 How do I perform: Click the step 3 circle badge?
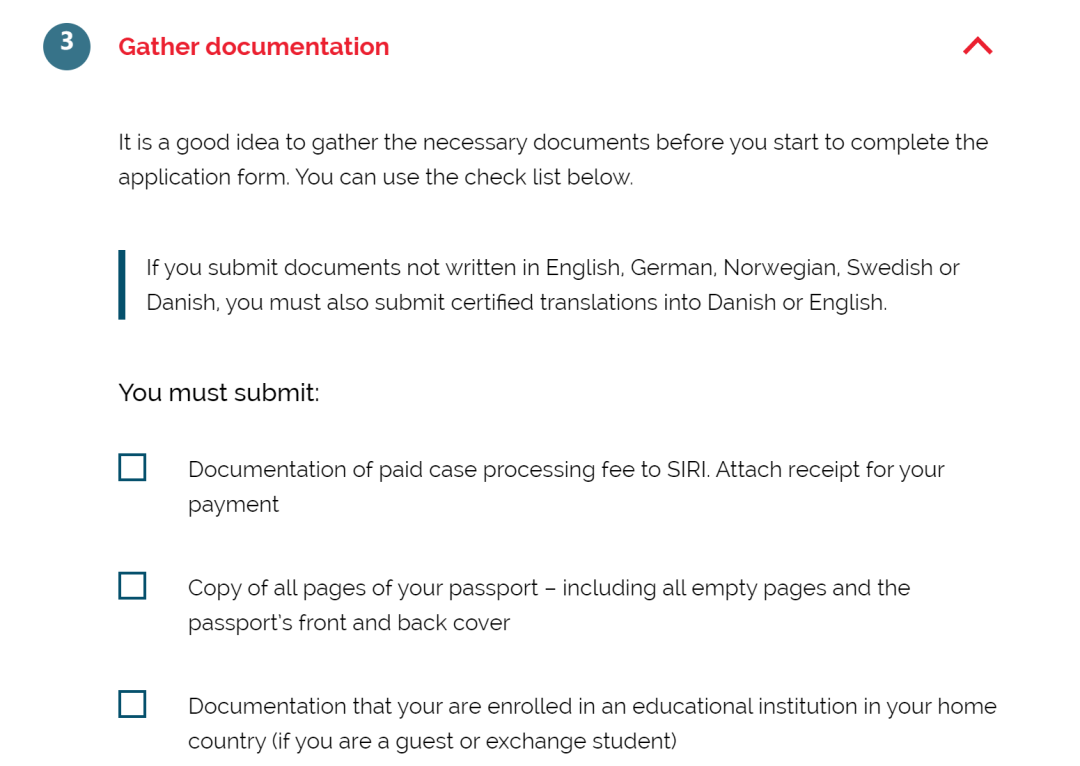67,46
